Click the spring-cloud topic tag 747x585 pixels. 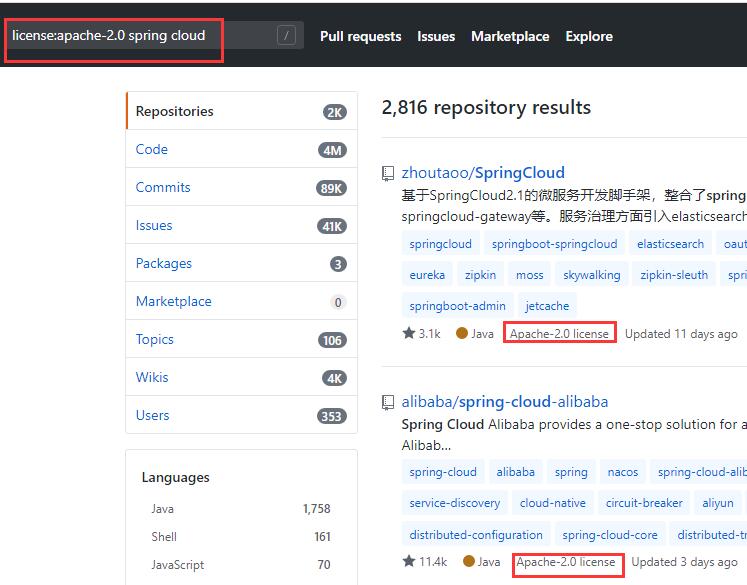[443, 472]
